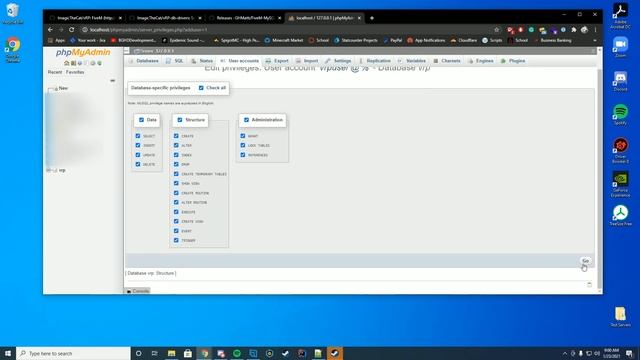Click the phpMyAdmin home icon in sidebar

coord(67,63)
